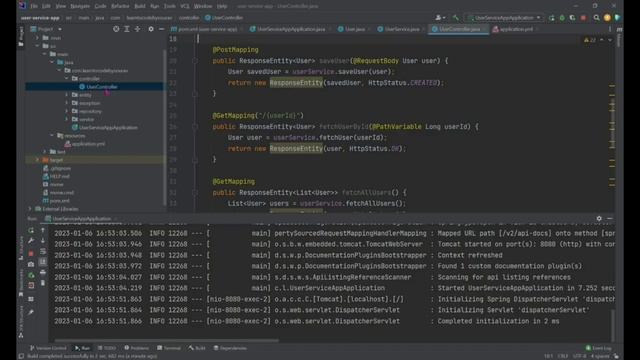Stop the process with Run panel red square
Image resolution: width=640 pixels, height=360 pixels.
(31, 253)
